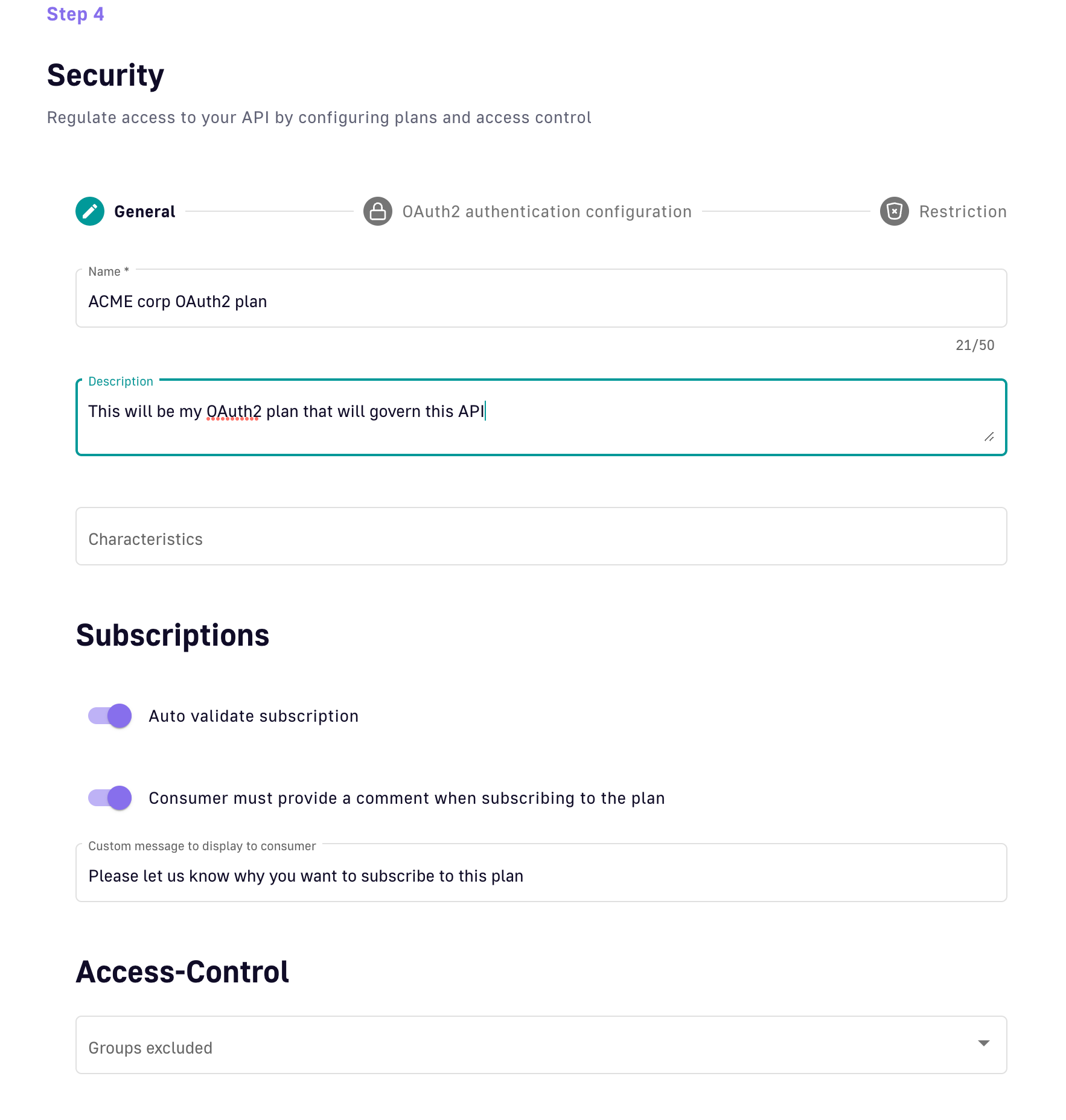1066x1120 pixels.
Task: Switch to the Restriction step
Action: click(962, 212)
